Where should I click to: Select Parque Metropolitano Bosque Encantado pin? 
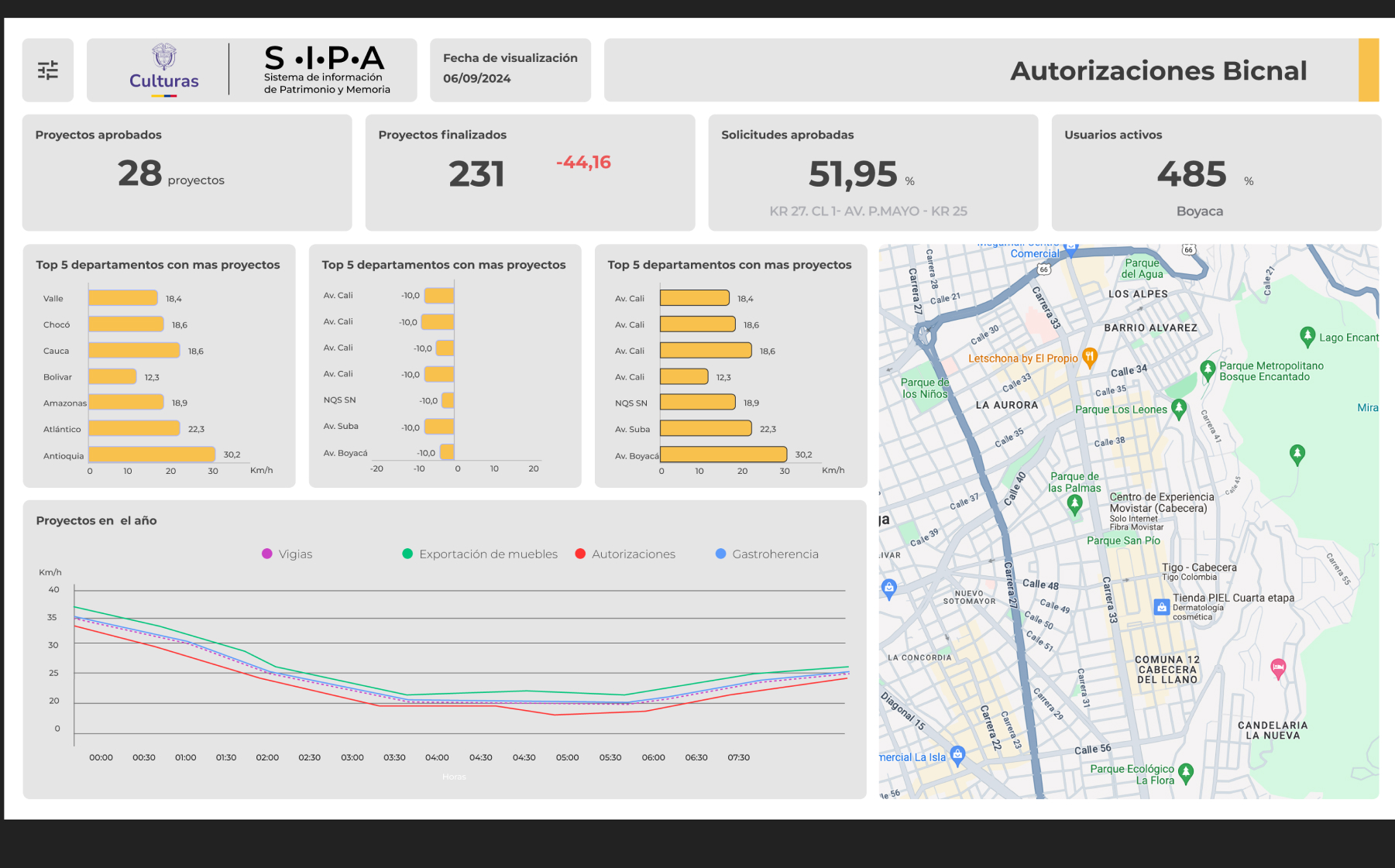pyautogui.click(x=1208, y=370)
